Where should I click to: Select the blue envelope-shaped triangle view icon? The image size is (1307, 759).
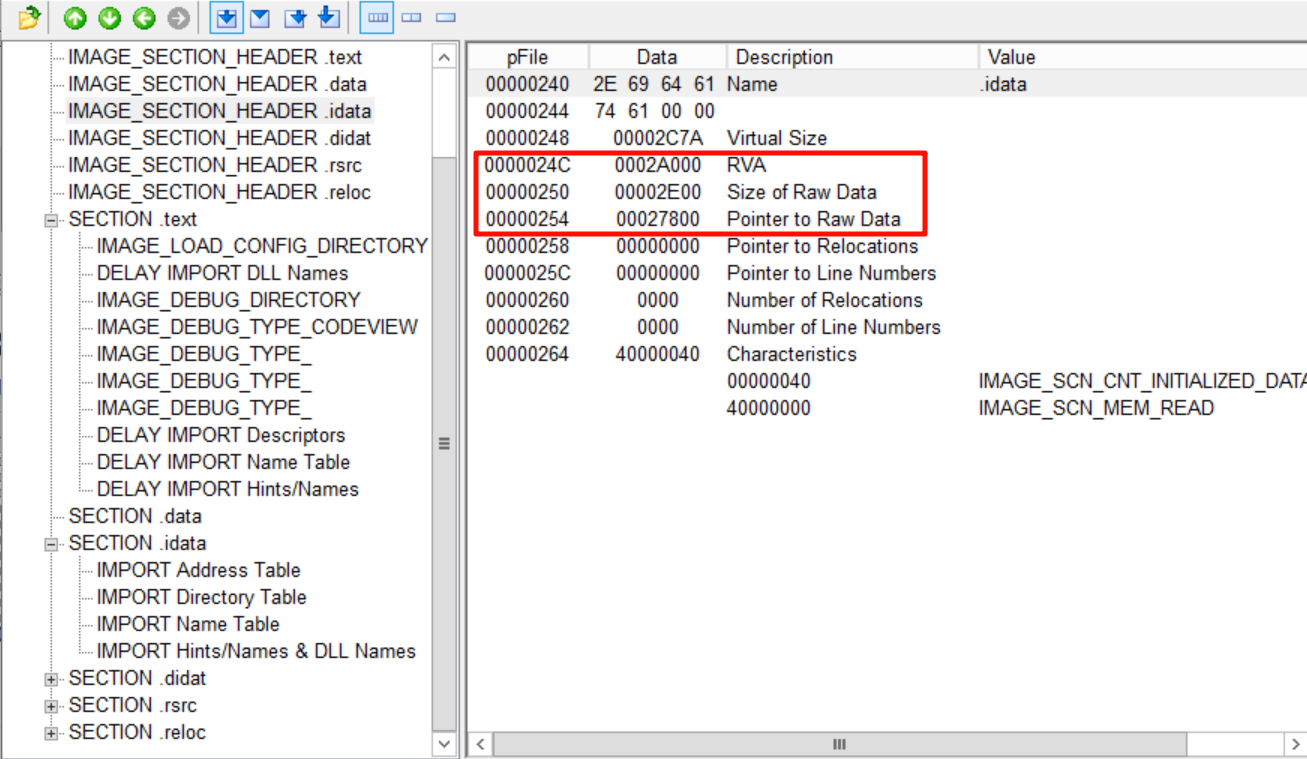click(259, 17)
